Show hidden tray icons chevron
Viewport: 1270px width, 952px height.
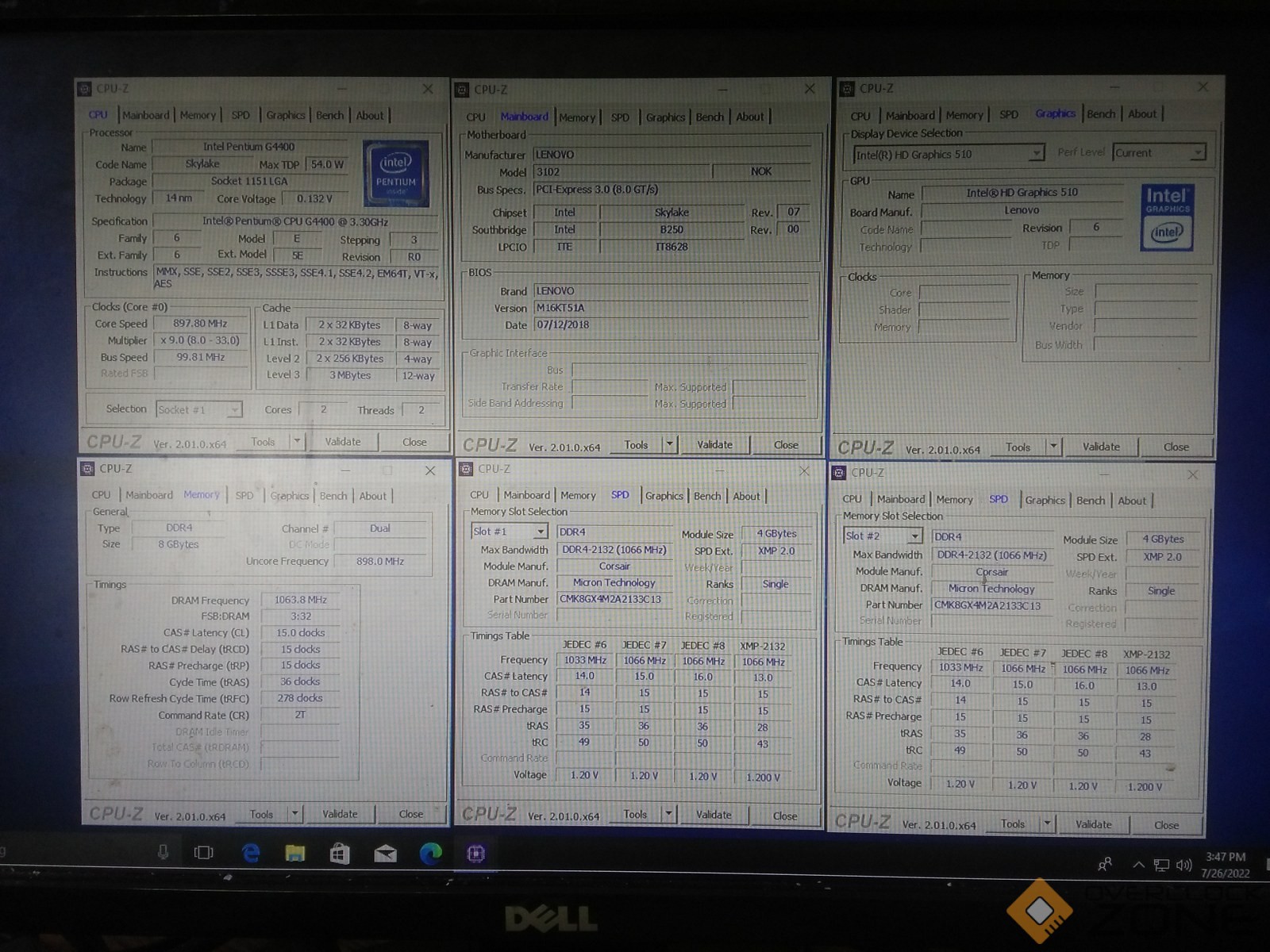pos(1138,865)
